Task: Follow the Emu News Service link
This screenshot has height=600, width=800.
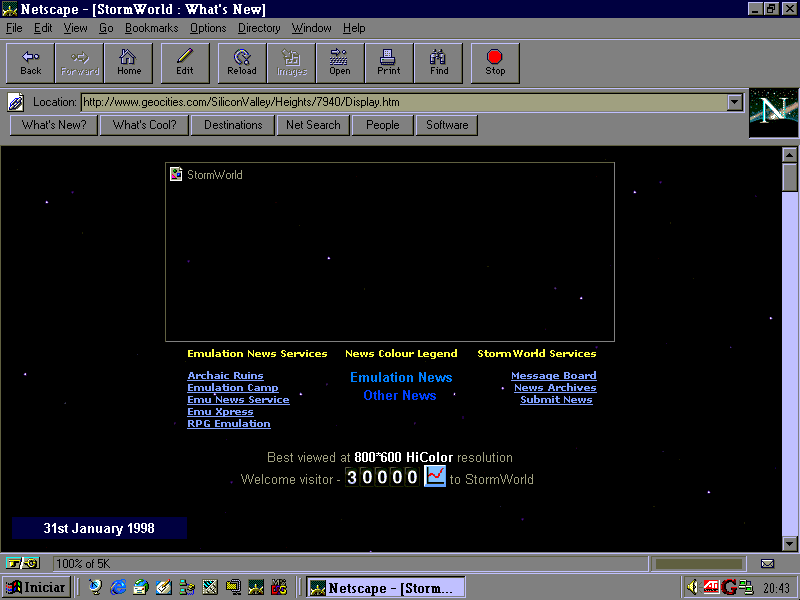Action: point(238,399)
